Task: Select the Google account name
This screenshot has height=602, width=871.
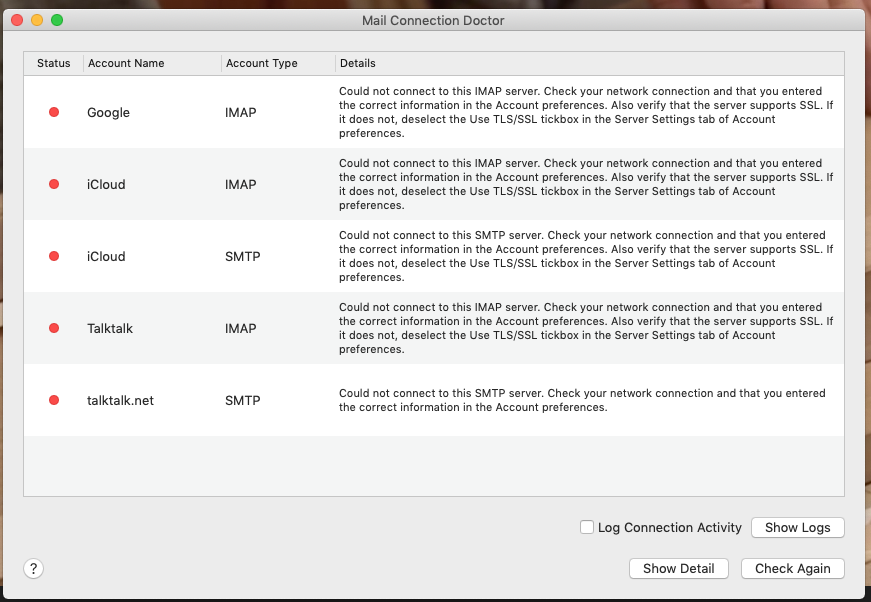Action: pos(108,113)
